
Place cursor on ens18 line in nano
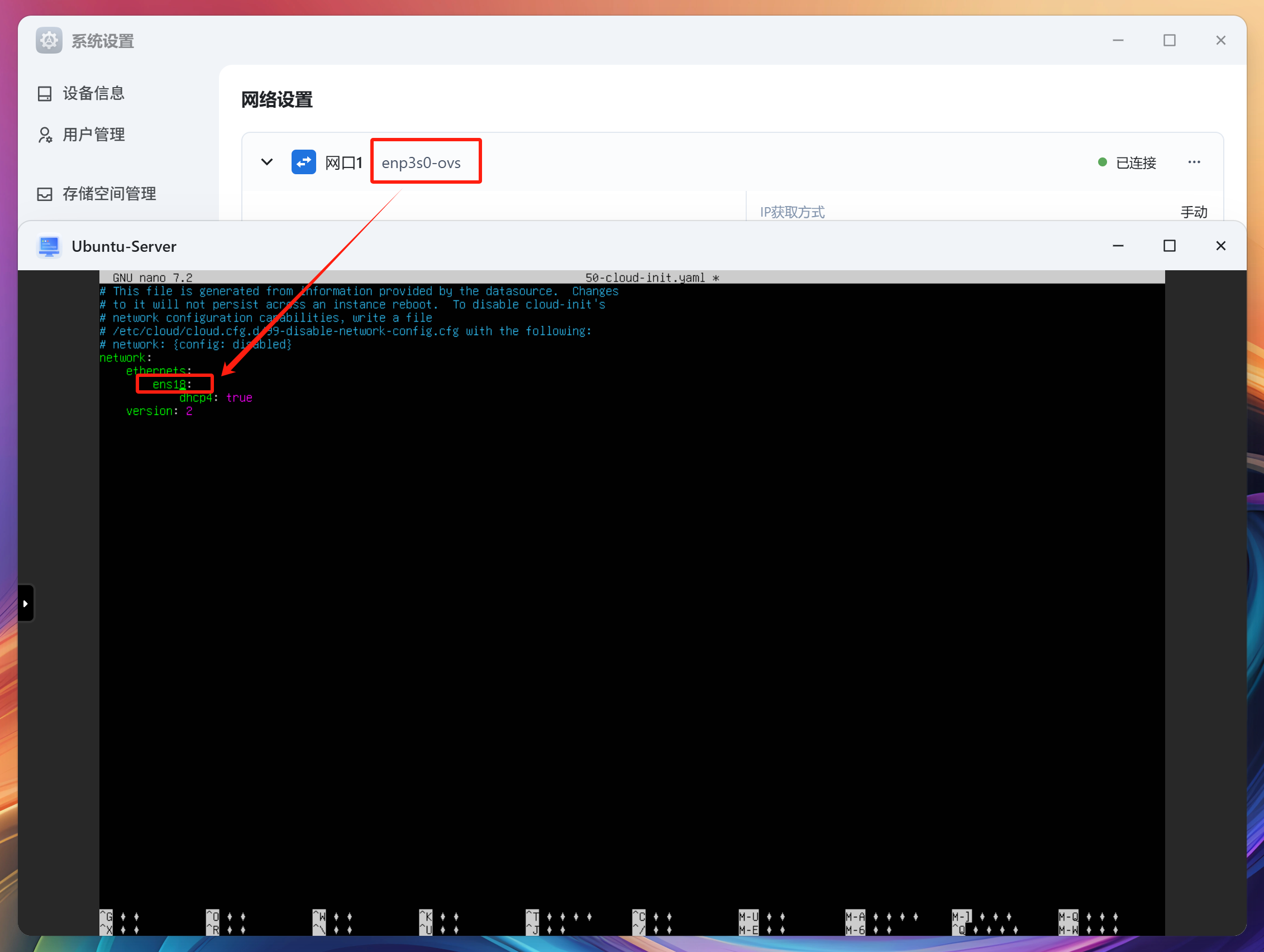pos(170,384)
